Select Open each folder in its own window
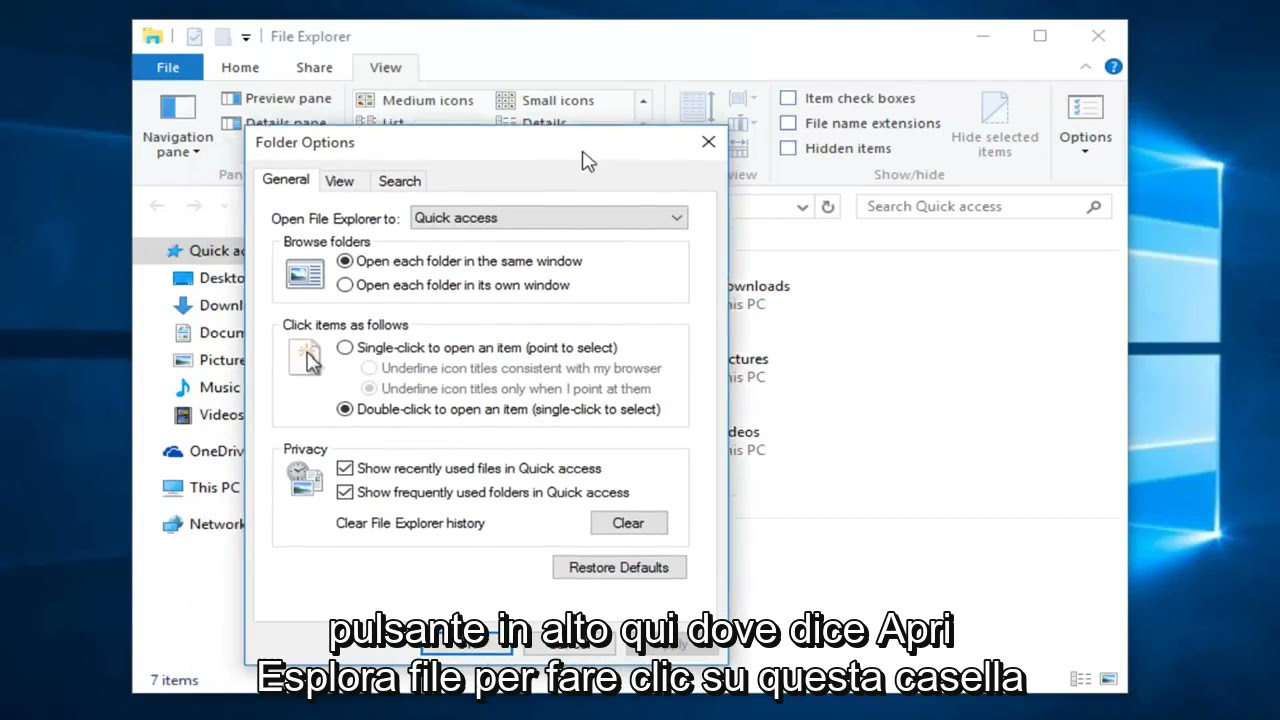This screenshot has width=1280, height=720. (x=345, y=285)
